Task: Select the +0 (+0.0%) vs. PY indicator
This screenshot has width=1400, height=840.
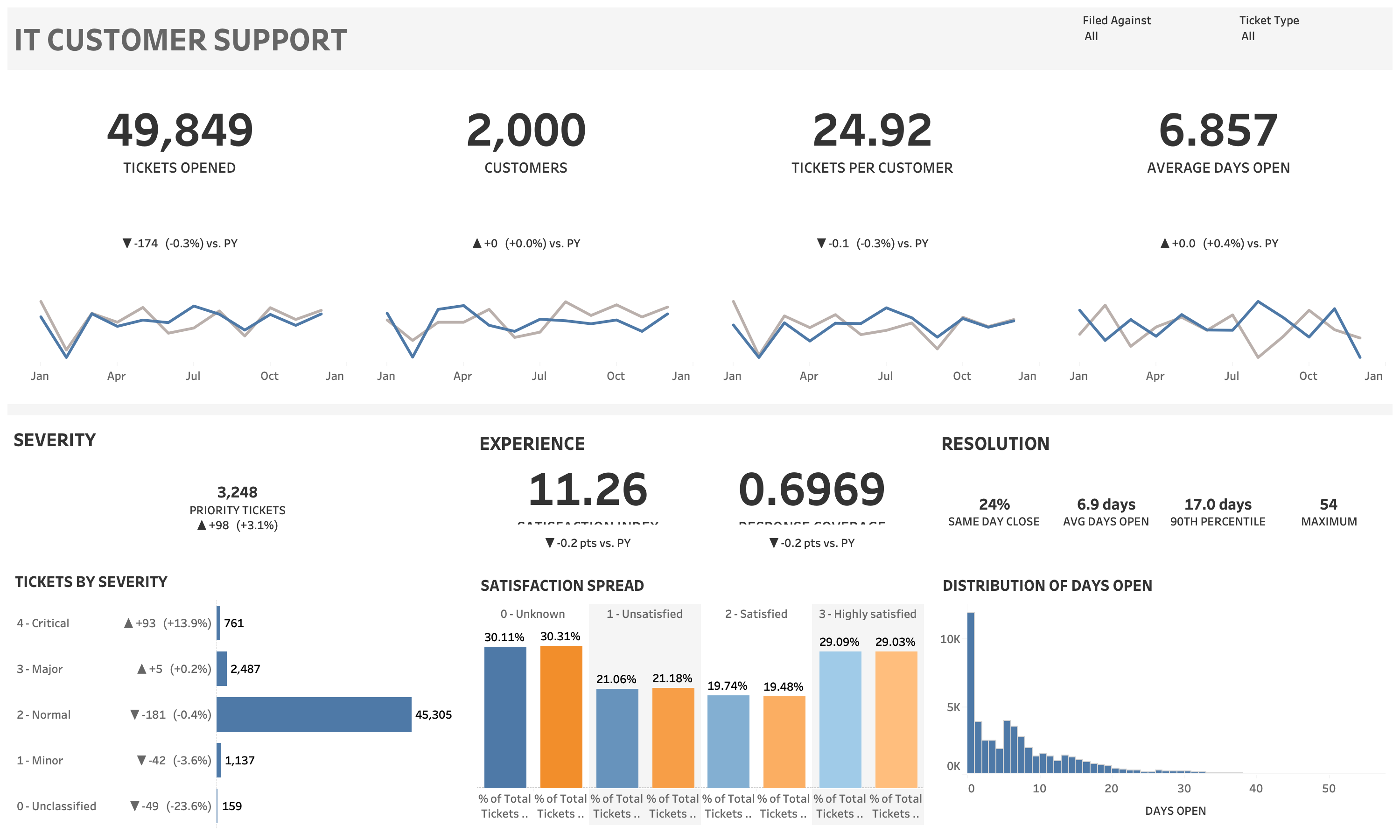Action: pyautogui.click(x=526, y=244)
